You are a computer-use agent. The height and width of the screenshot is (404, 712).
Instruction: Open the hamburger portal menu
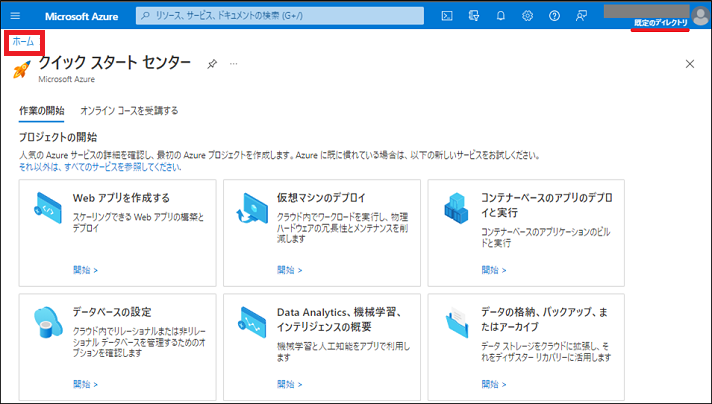click(x=15, y=16)
